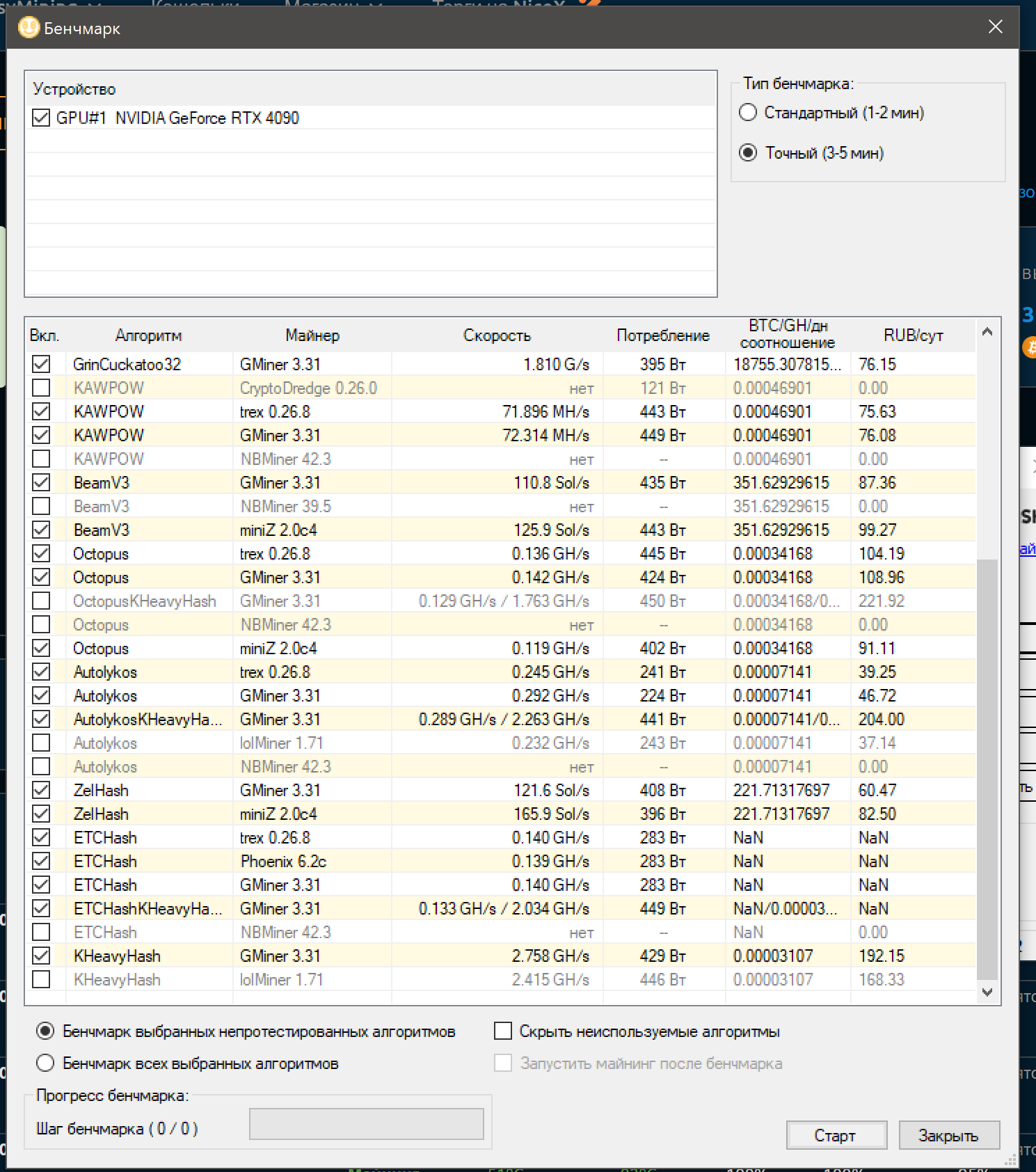Close the Бенчмарк dialog window
Viewport: 1036px width, 1172px height.
[x=995, y=26]
